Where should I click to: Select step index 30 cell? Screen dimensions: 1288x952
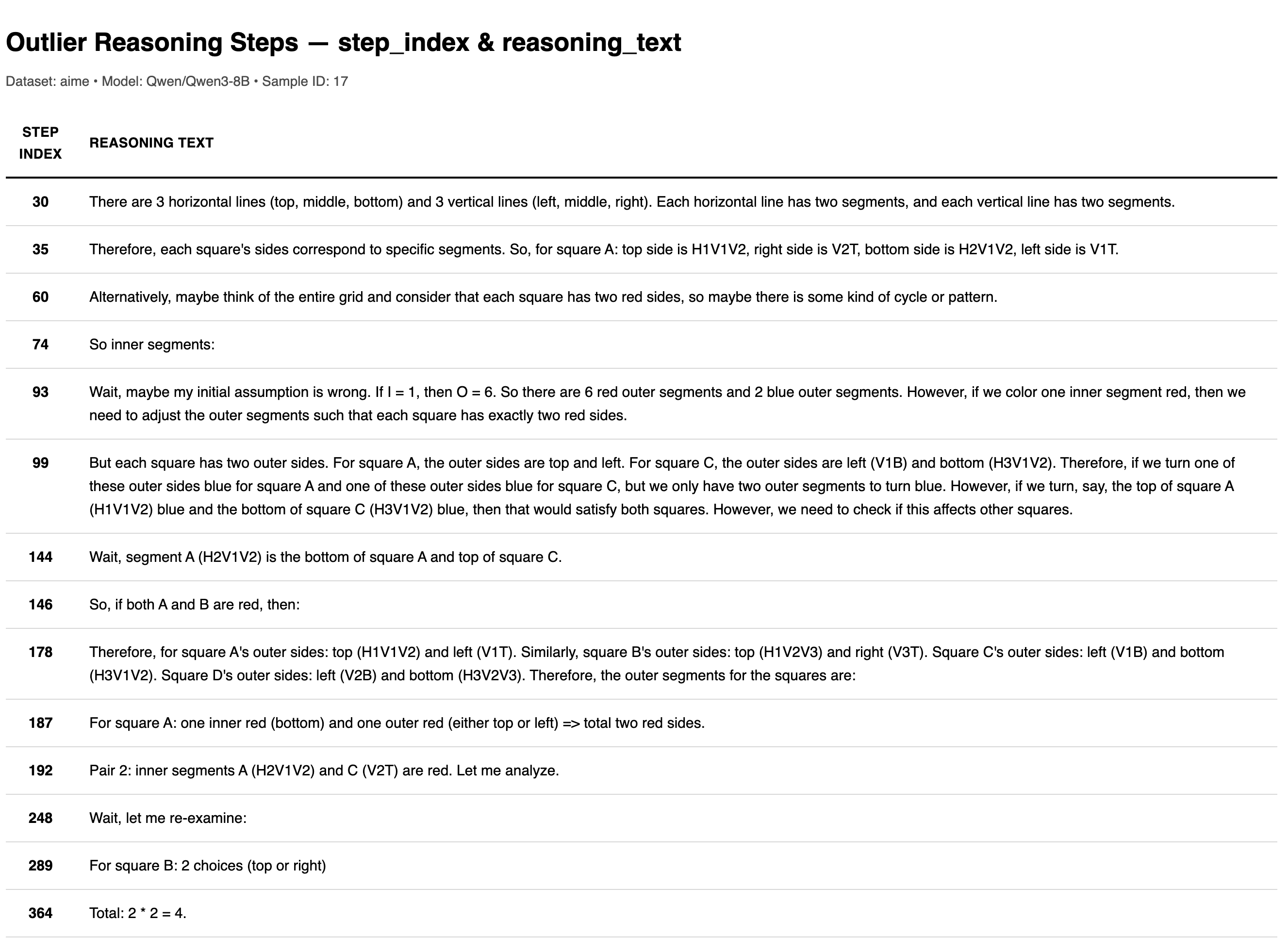[40, 202]
